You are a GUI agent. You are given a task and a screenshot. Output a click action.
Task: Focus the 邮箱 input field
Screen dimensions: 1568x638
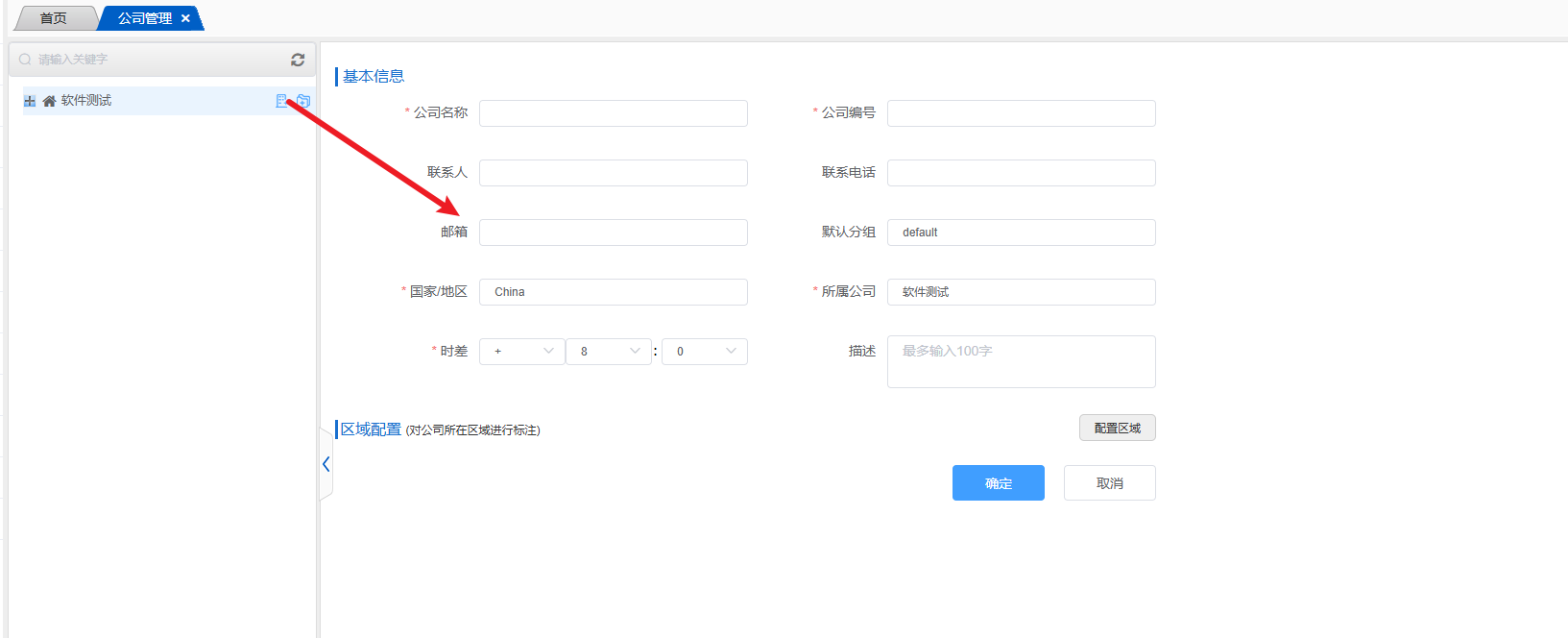coord(613,233)
